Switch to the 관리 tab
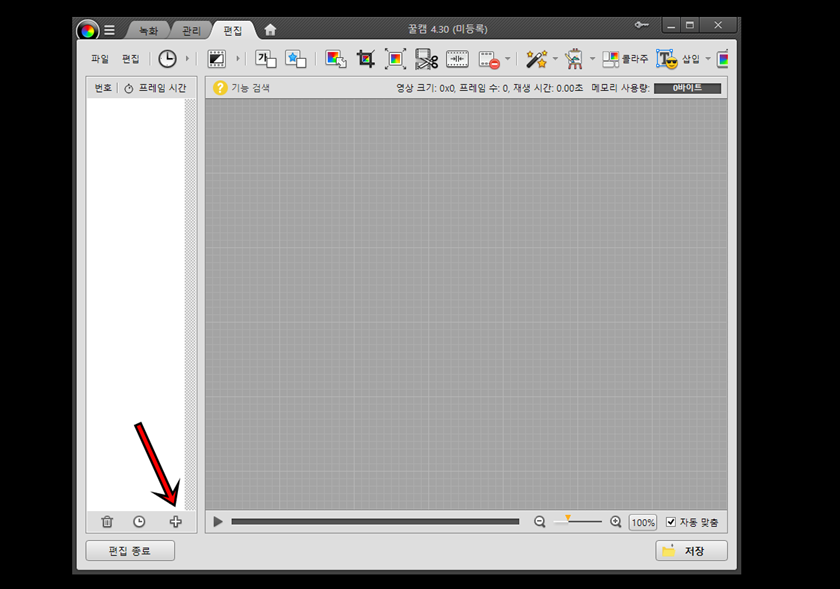The height and width of the screenshot is (589, 840). tap(191, 31)
